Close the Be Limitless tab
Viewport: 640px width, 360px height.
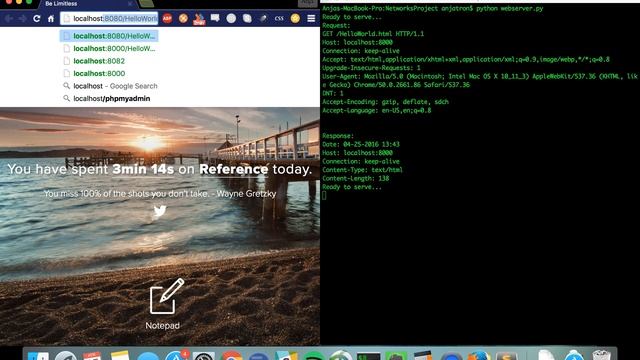130,4
